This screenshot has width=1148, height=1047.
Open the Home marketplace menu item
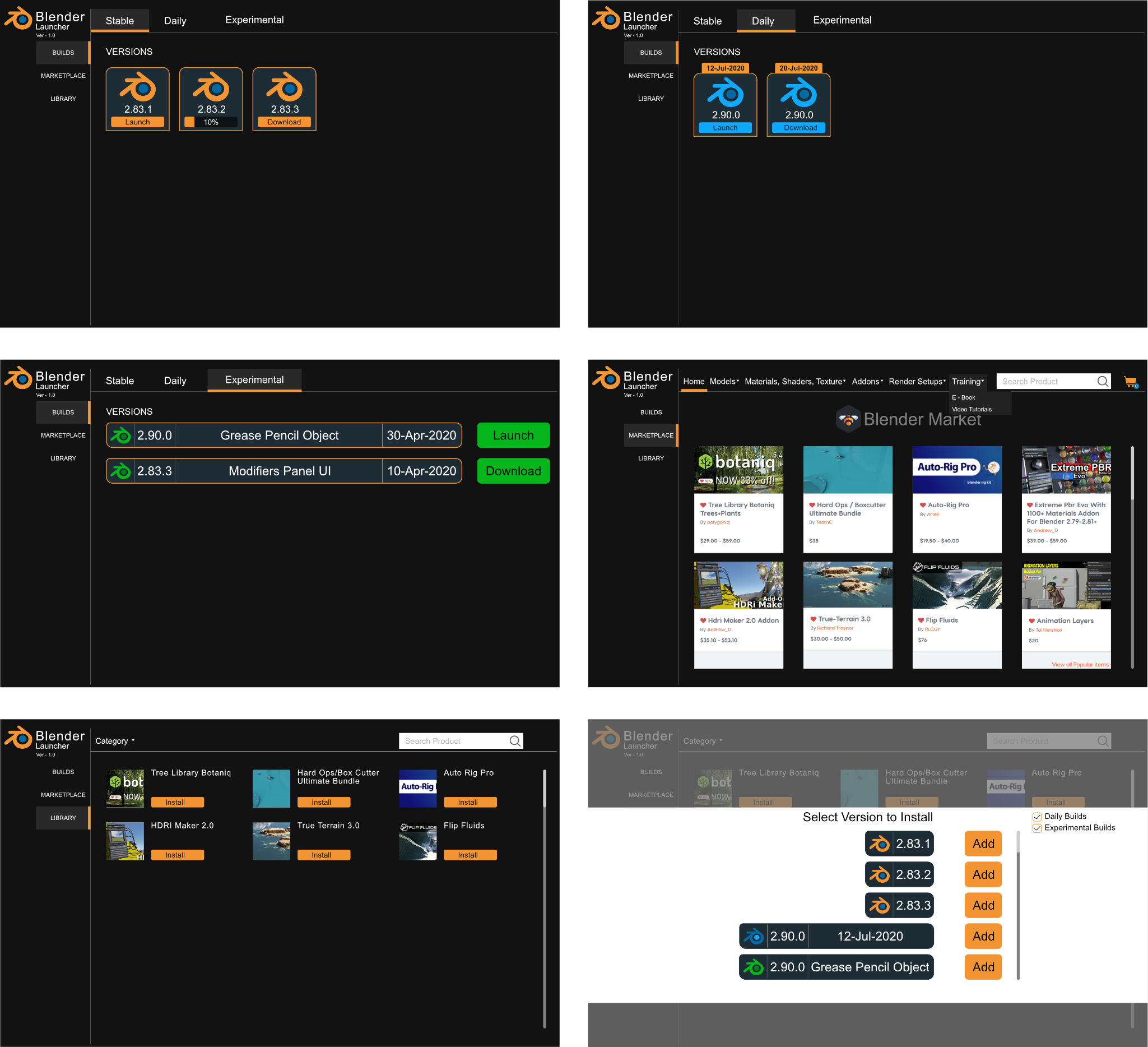tap(694, 382)
